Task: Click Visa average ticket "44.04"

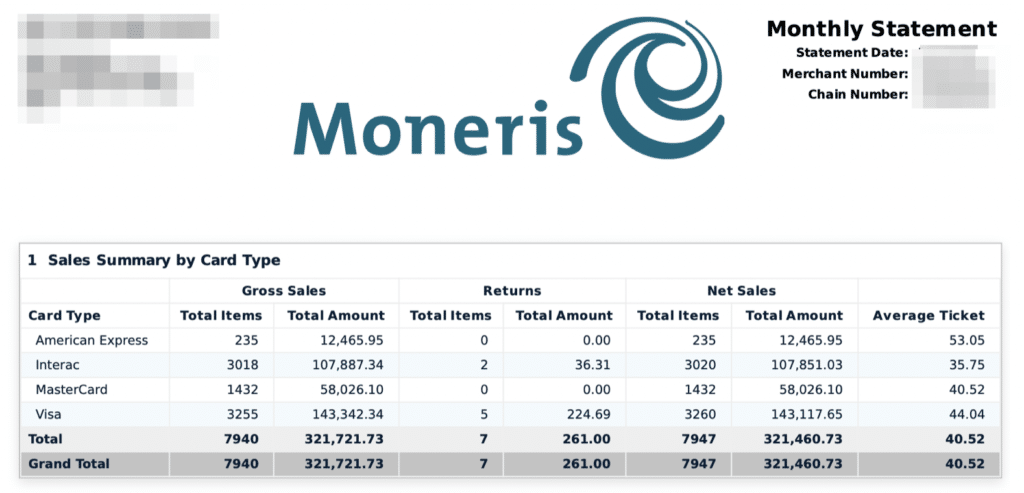Action: click(968, 415)
